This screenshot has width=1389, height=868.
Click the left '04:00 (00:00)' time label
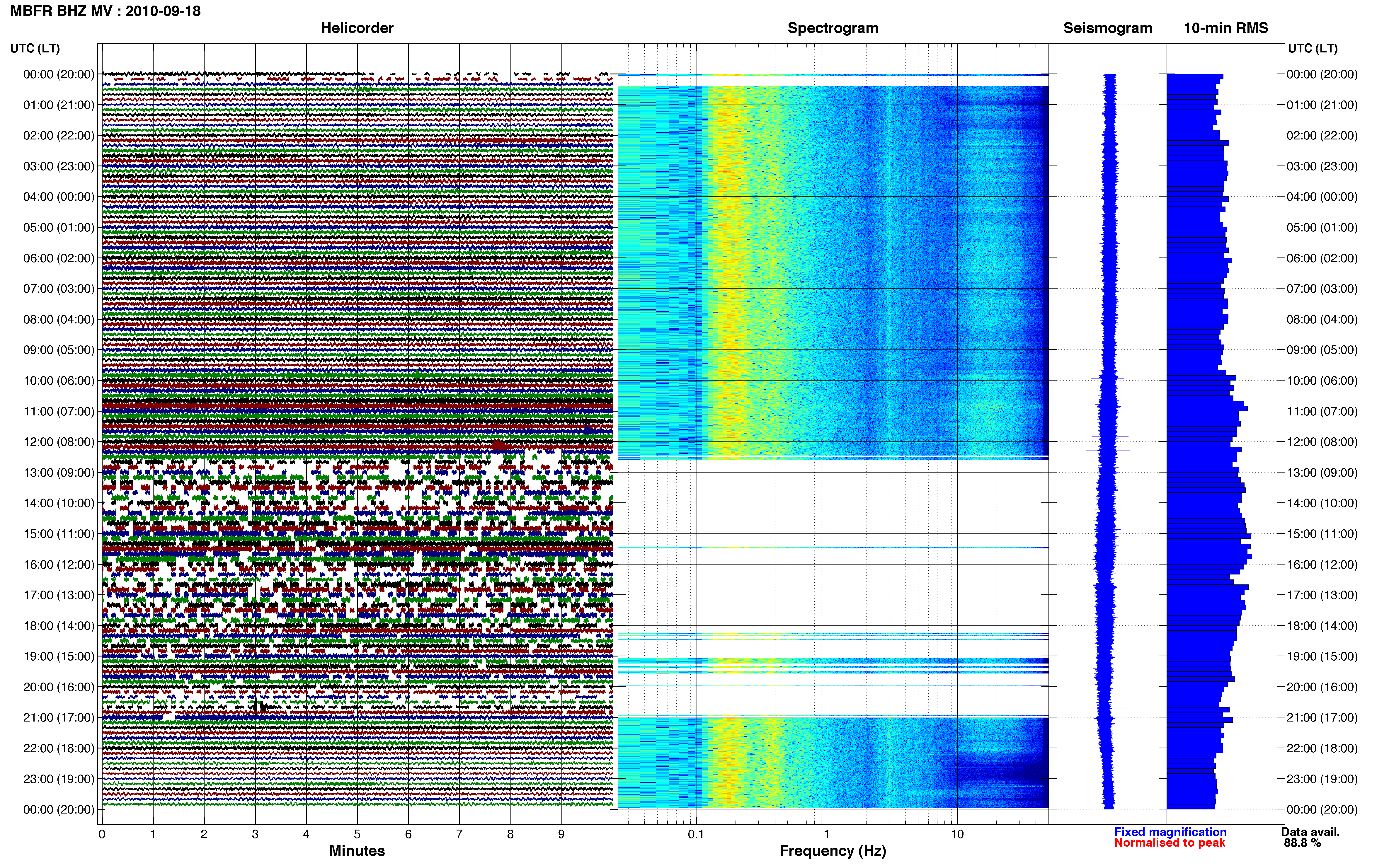tap(59, 197)
